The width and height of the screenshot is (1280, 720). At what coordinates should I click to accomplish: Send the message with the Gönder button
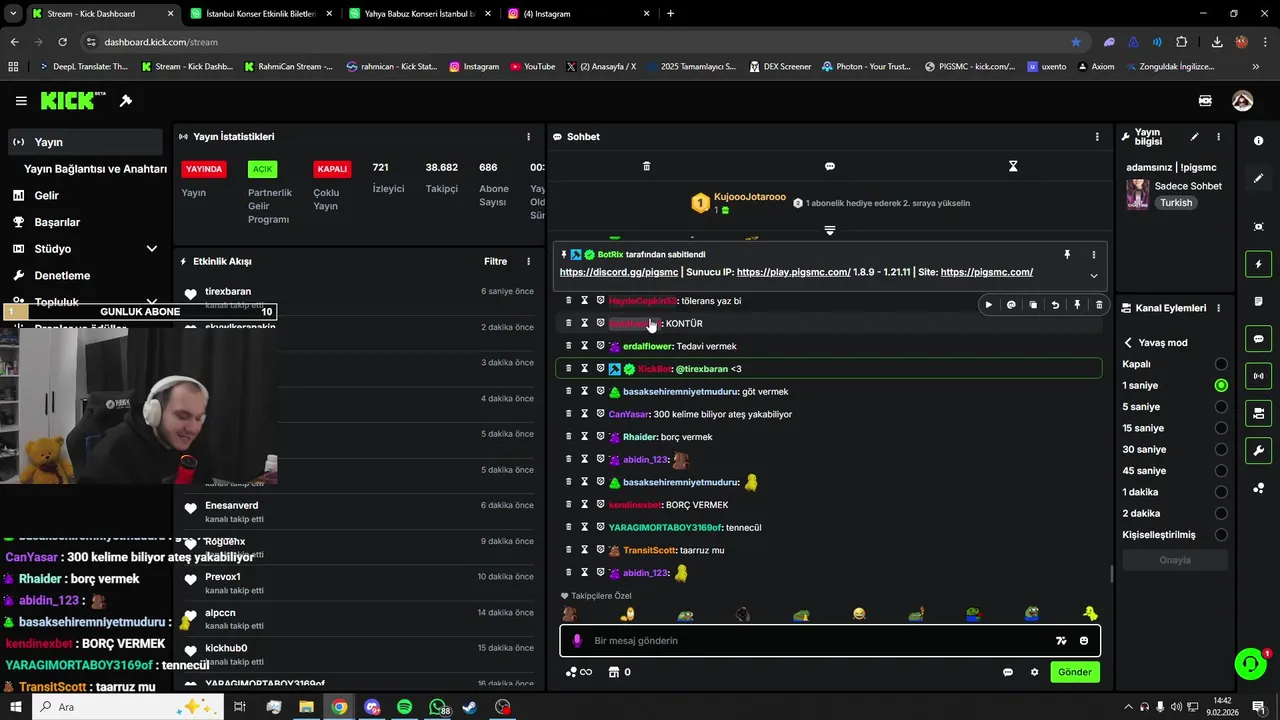click(1075, 672)
